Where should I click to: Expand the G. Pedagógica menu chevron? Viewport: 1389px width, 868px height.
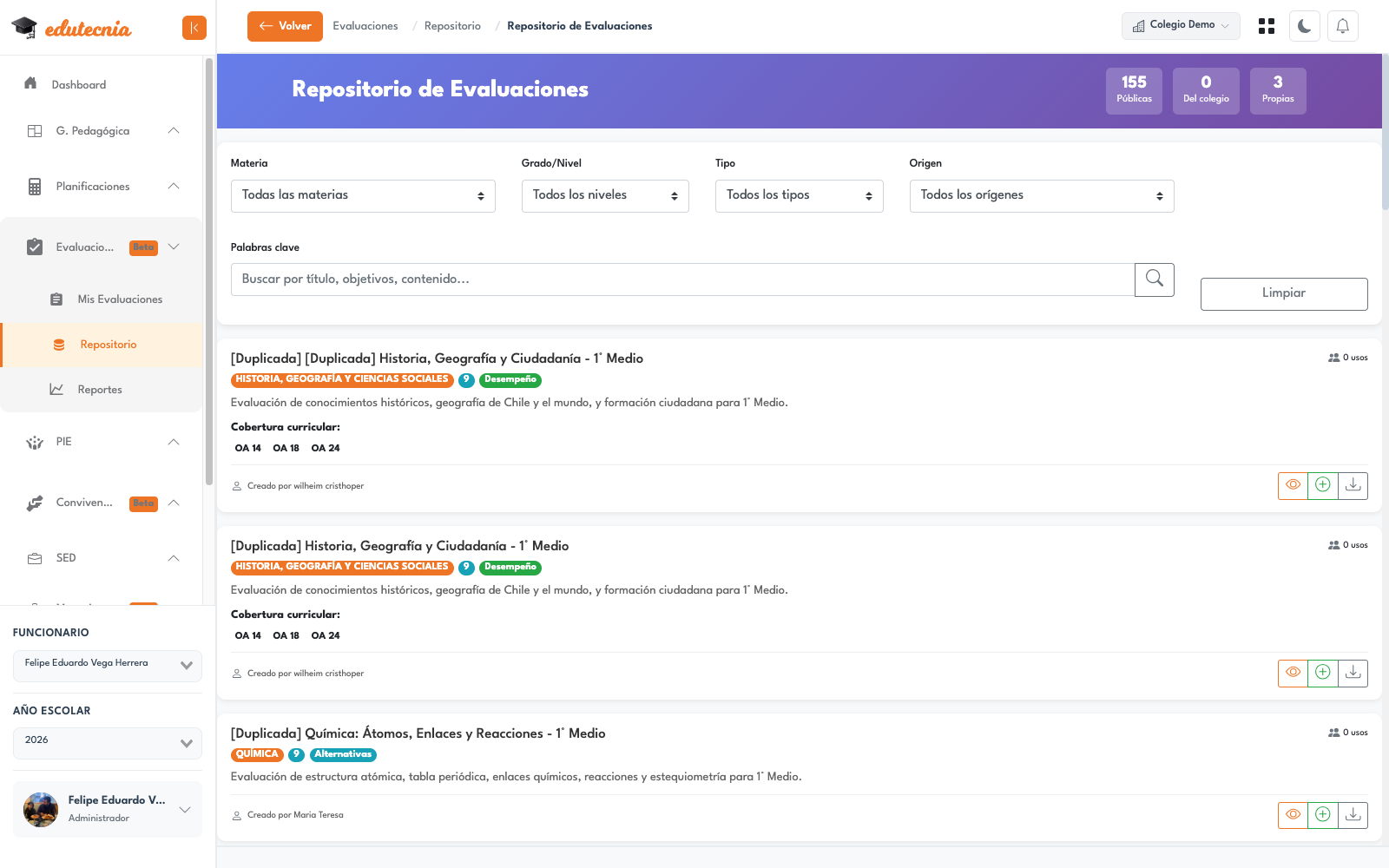pyautogui.click(x=174, y=131)
